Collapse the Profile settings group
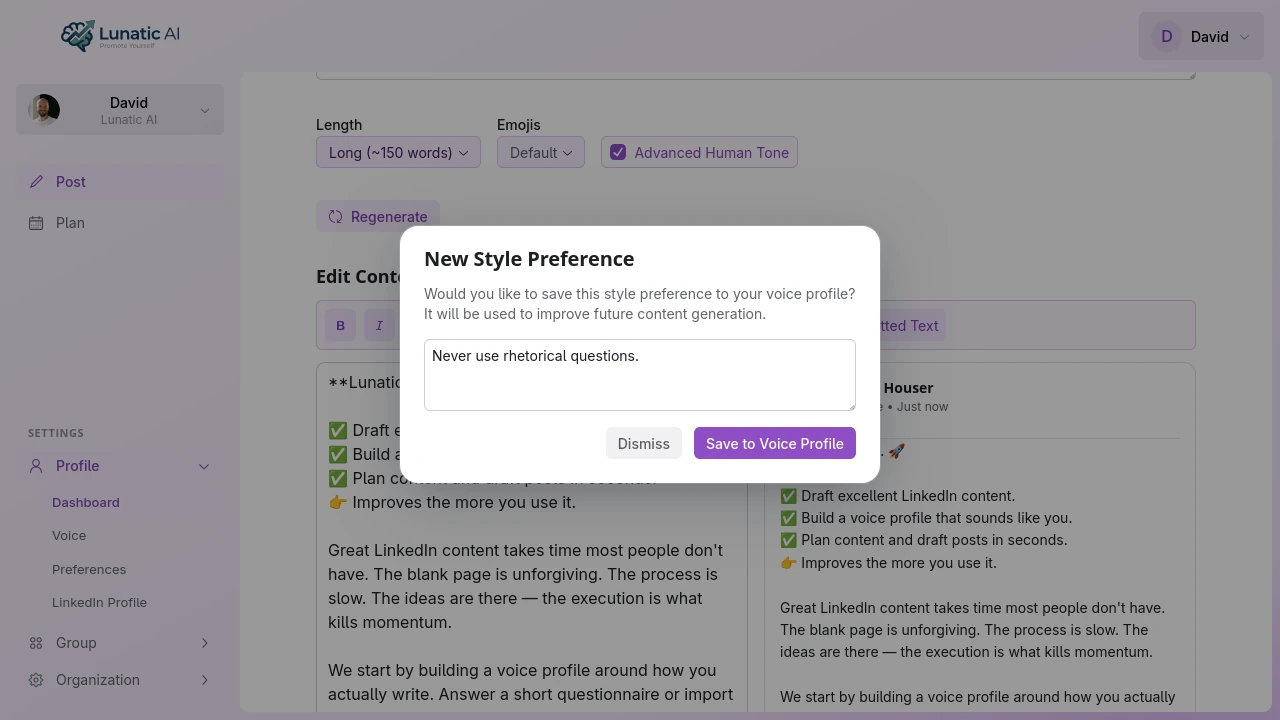The image size is (1280, 720). 120,466
